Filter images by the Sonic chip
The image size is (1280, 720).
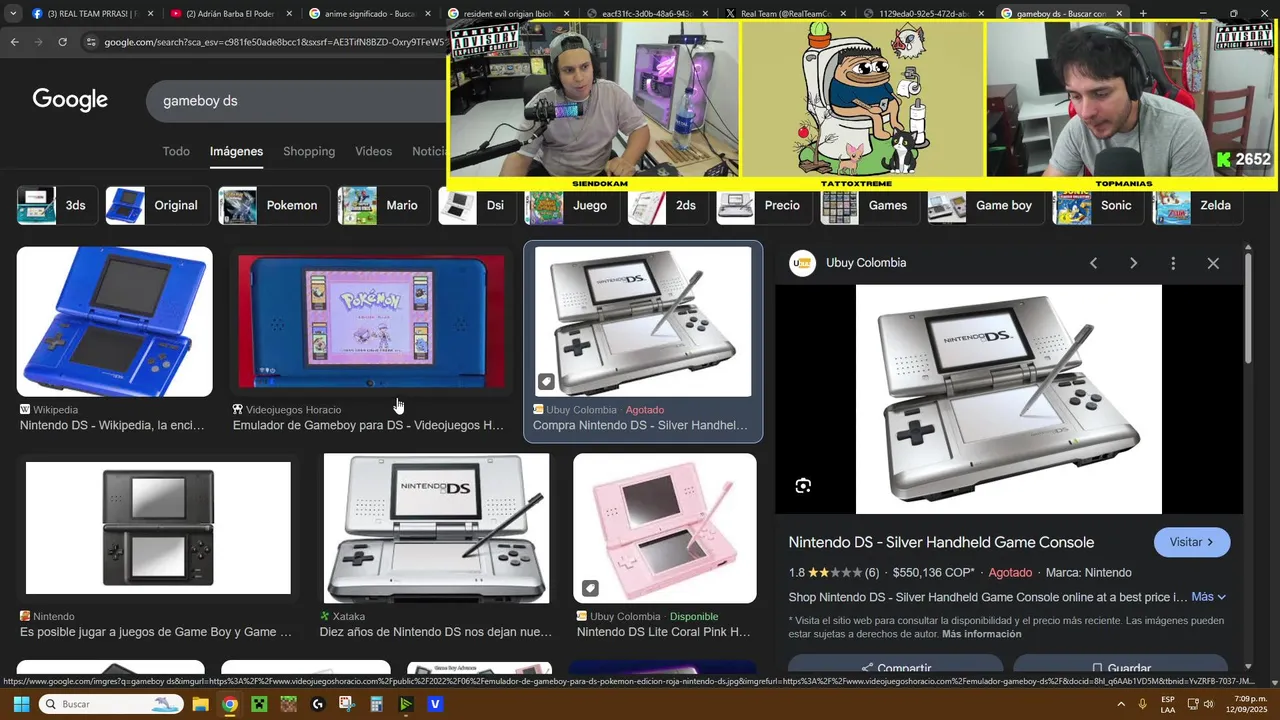coord(1098,205)
